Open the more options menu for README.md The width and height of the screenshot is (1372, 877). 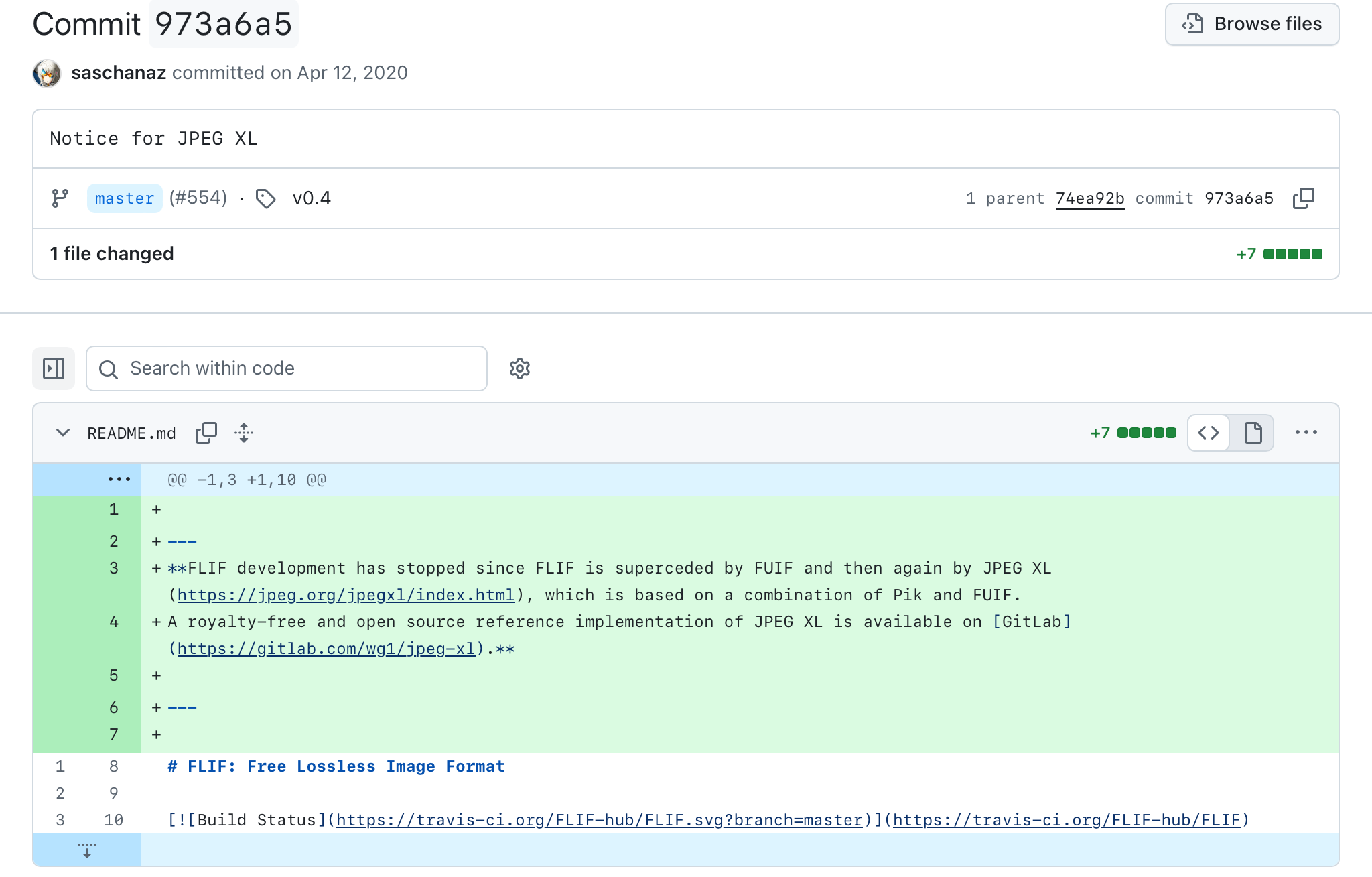click(x=1306, y=433)
